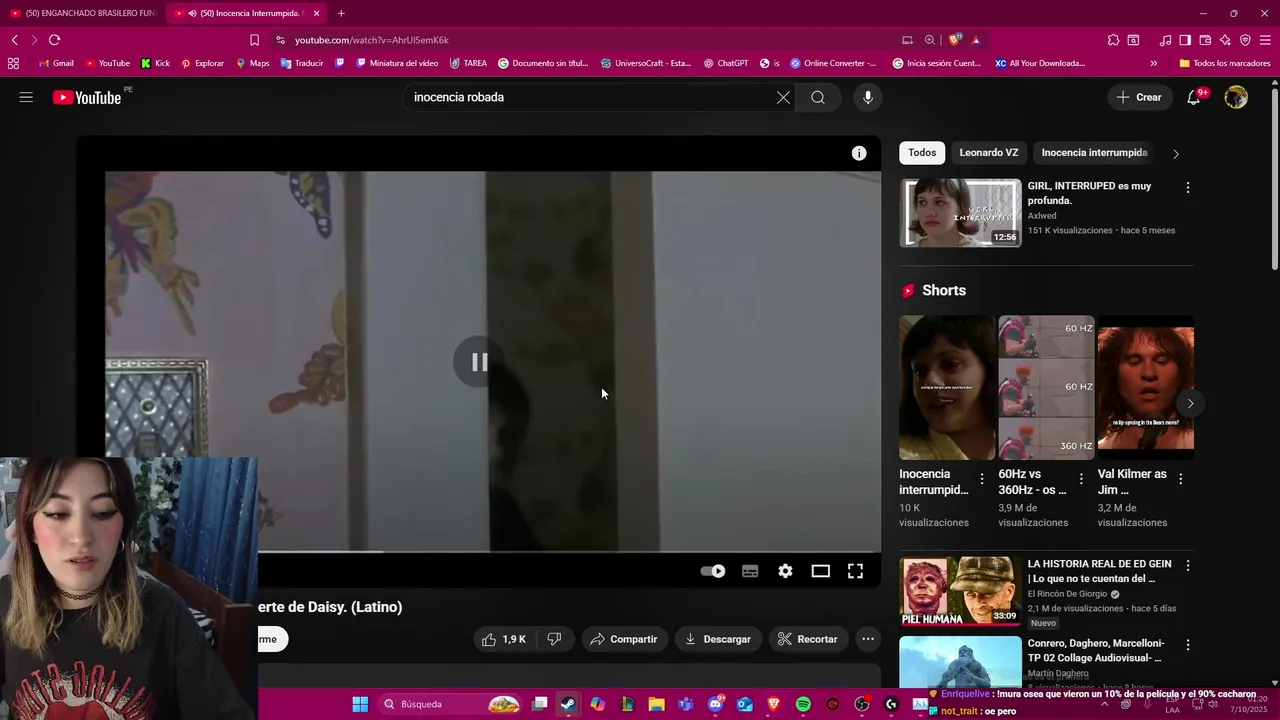Select the Leonardo VZ filter chip
Viewport: 1280px width, 720px height.
(x=989, y=153)
